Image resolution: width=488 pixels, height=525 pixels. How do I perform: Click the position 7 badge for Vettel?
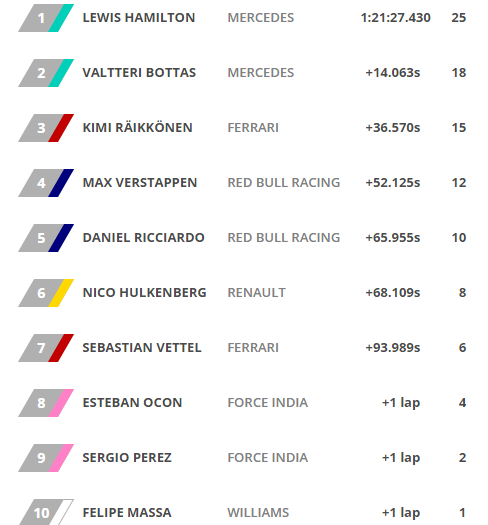pyautogui.click(x=46, y=348)
